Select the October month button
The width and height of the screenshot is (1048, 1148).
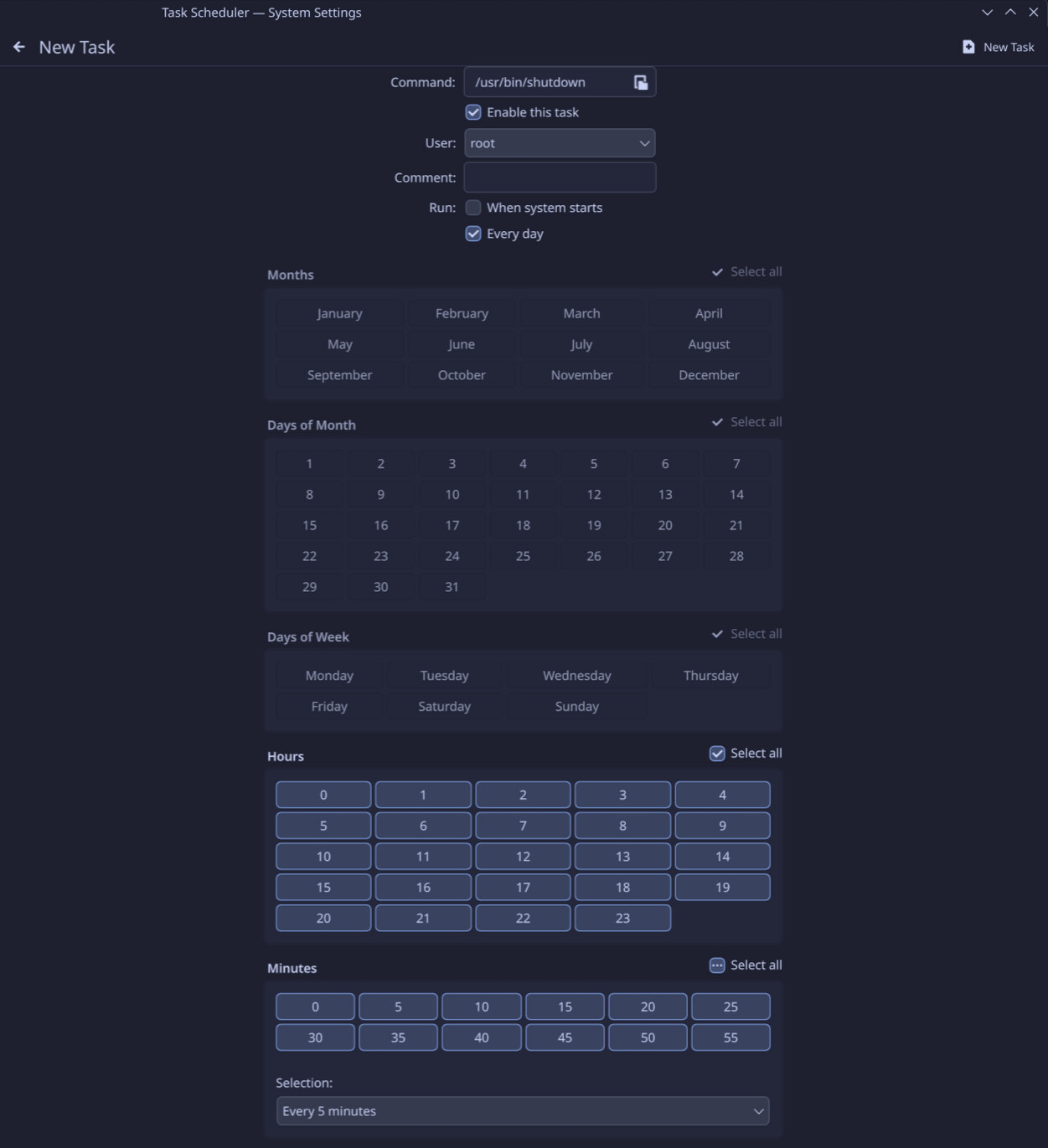coord(462,375)
